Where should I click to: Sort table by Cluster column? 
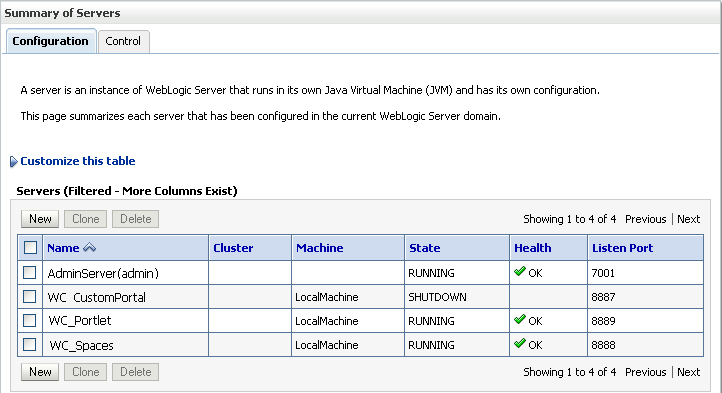coord(233,248)
